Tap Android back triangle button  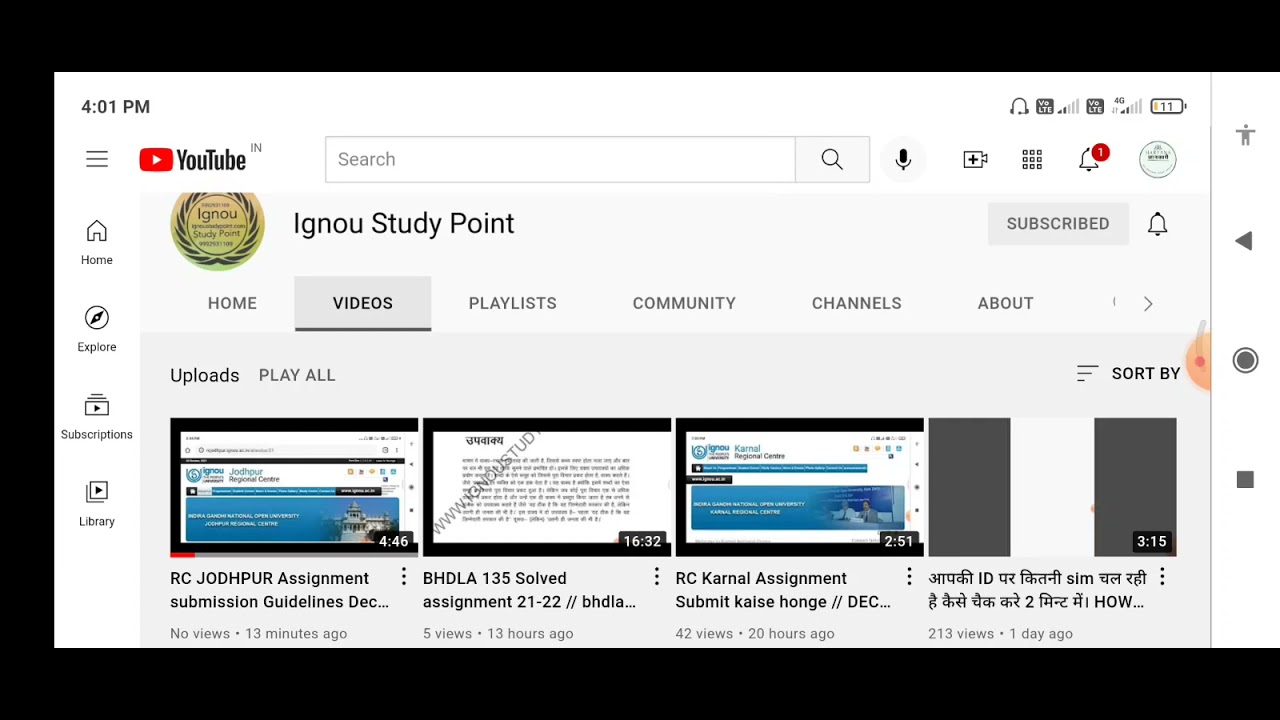click(1244, 241)
